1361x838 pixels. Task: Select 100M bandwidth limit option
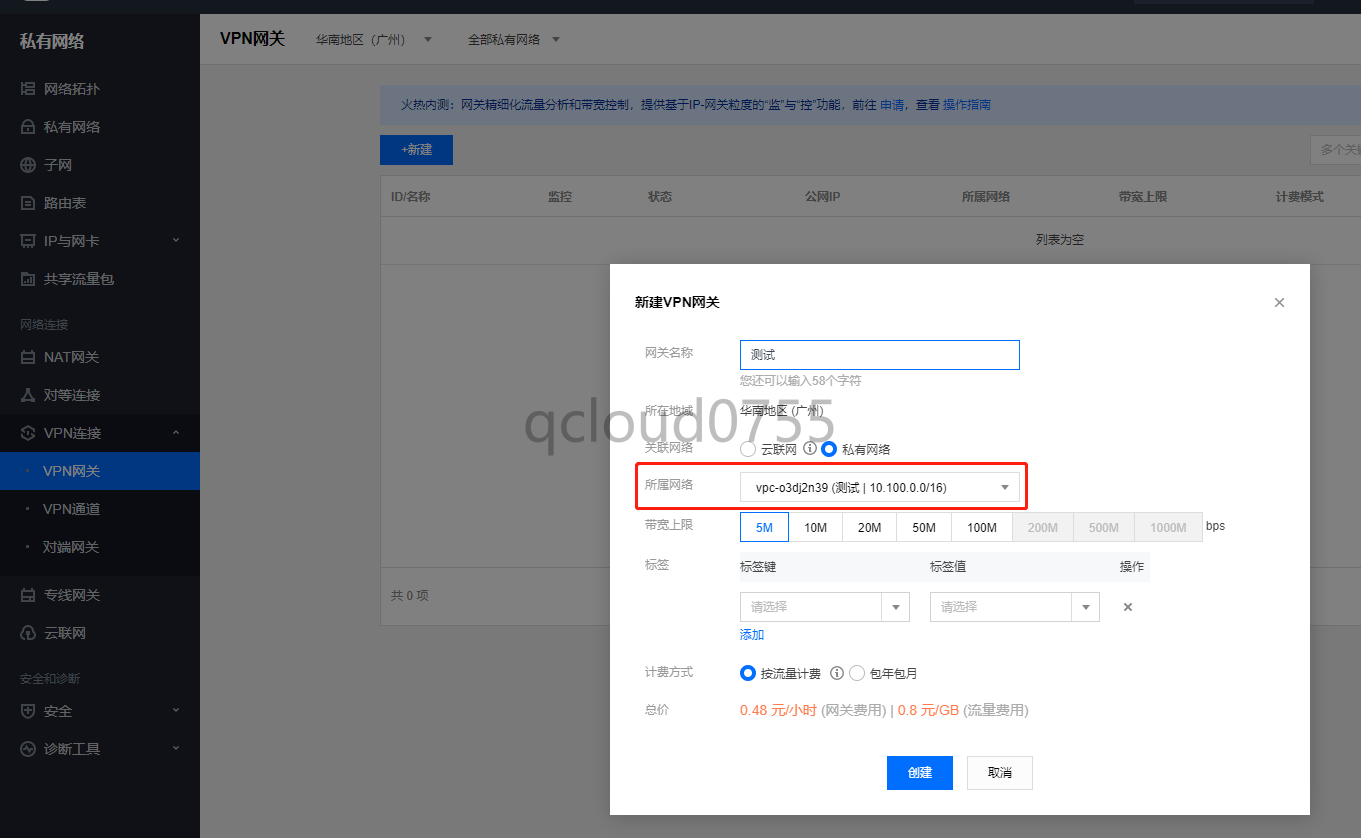point(981,527)
